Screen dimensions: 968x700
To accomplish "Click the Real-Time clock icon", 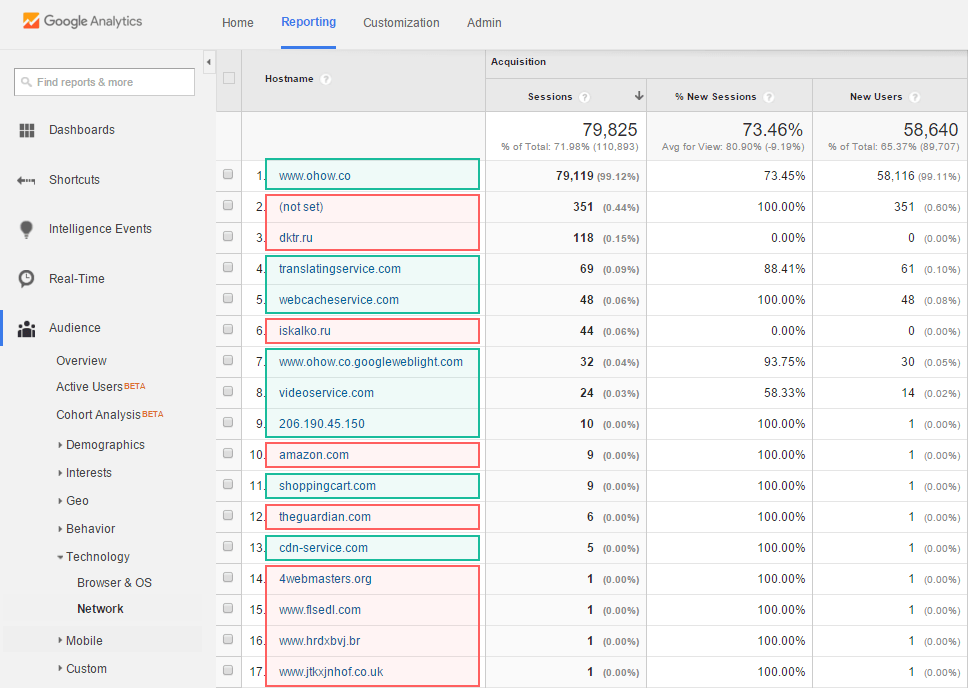I will pos(27,279).
